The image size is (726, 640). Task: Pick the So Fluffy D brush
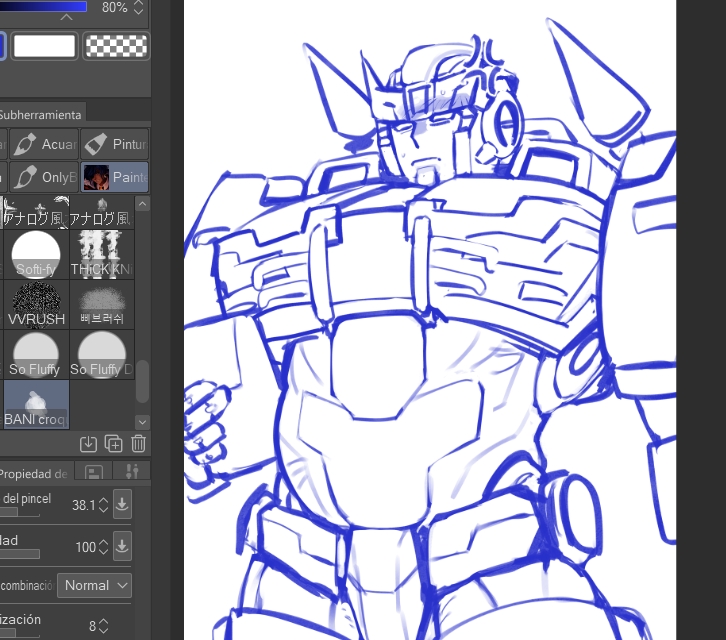point(101,354)
